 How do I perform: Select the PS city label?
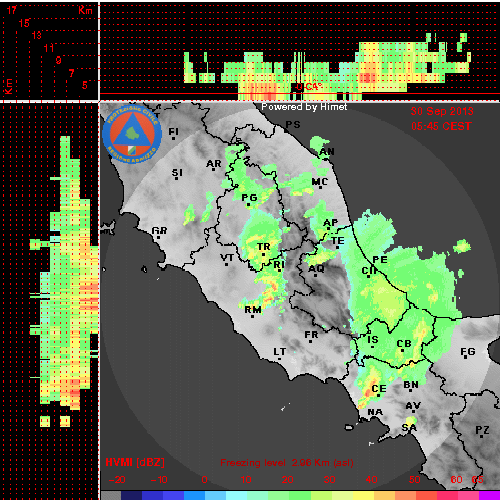(x=293, y=125)
